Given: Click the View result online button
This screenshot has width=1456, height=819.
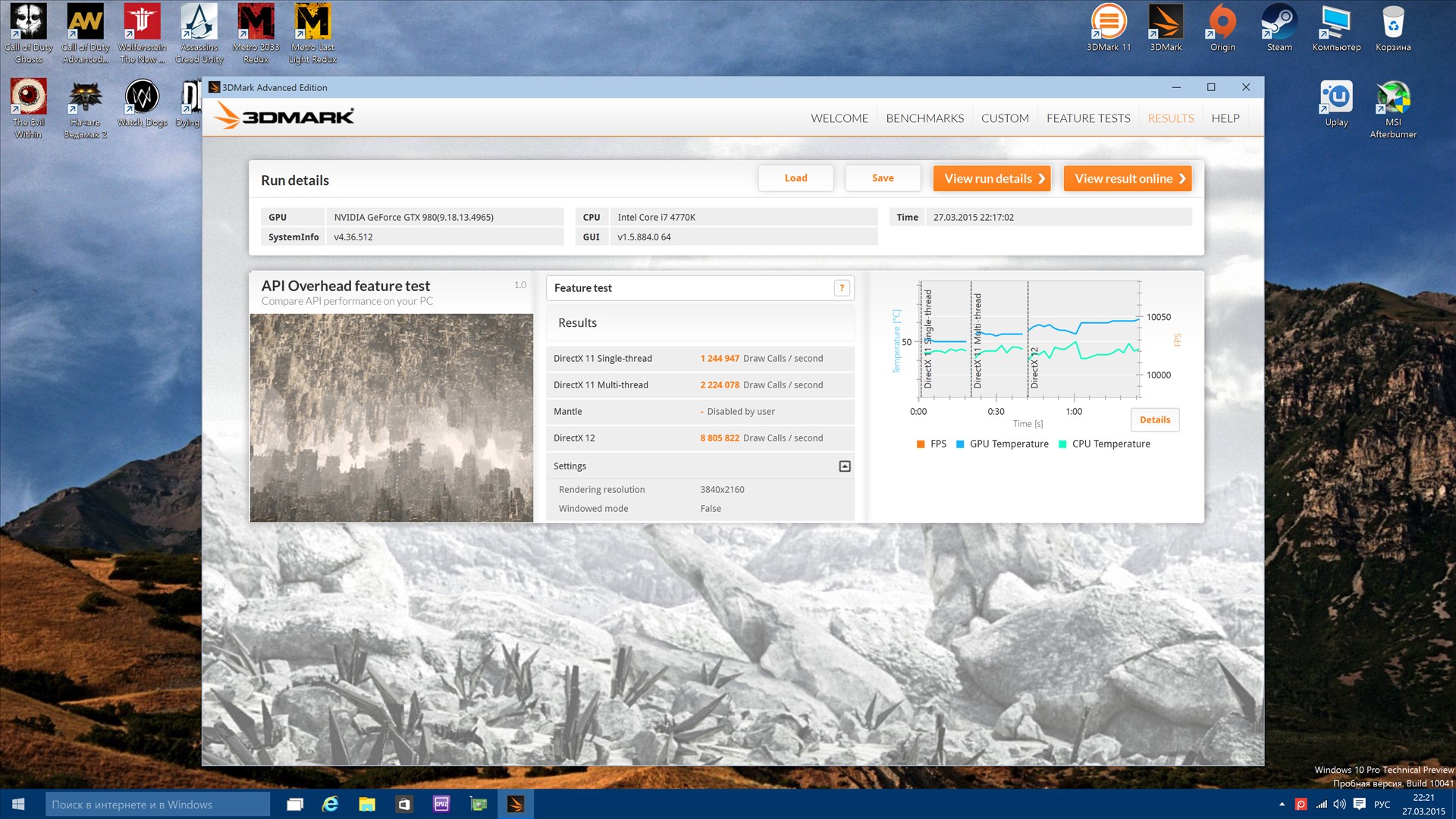Looking at the screenshot, I should click(1128, 179).
